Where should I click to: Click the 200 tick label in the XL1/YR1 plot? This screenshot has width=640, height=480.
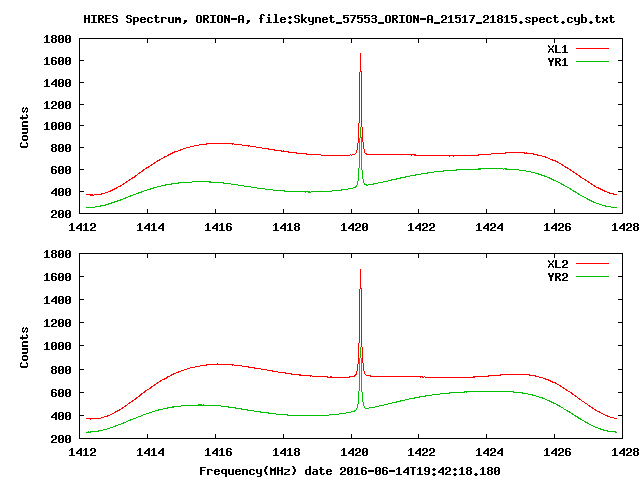61,213
